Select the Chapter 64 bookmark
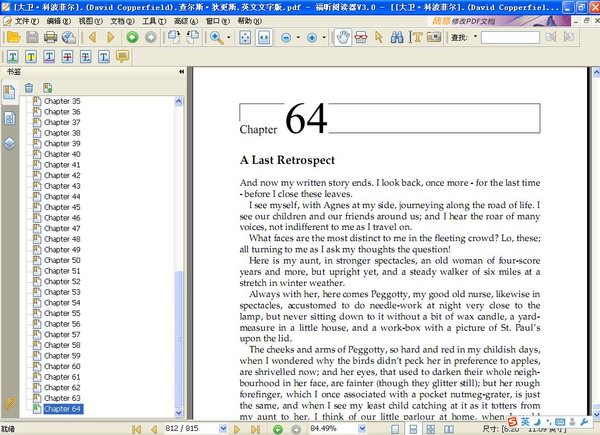600x435 pixels. point(62,409)
